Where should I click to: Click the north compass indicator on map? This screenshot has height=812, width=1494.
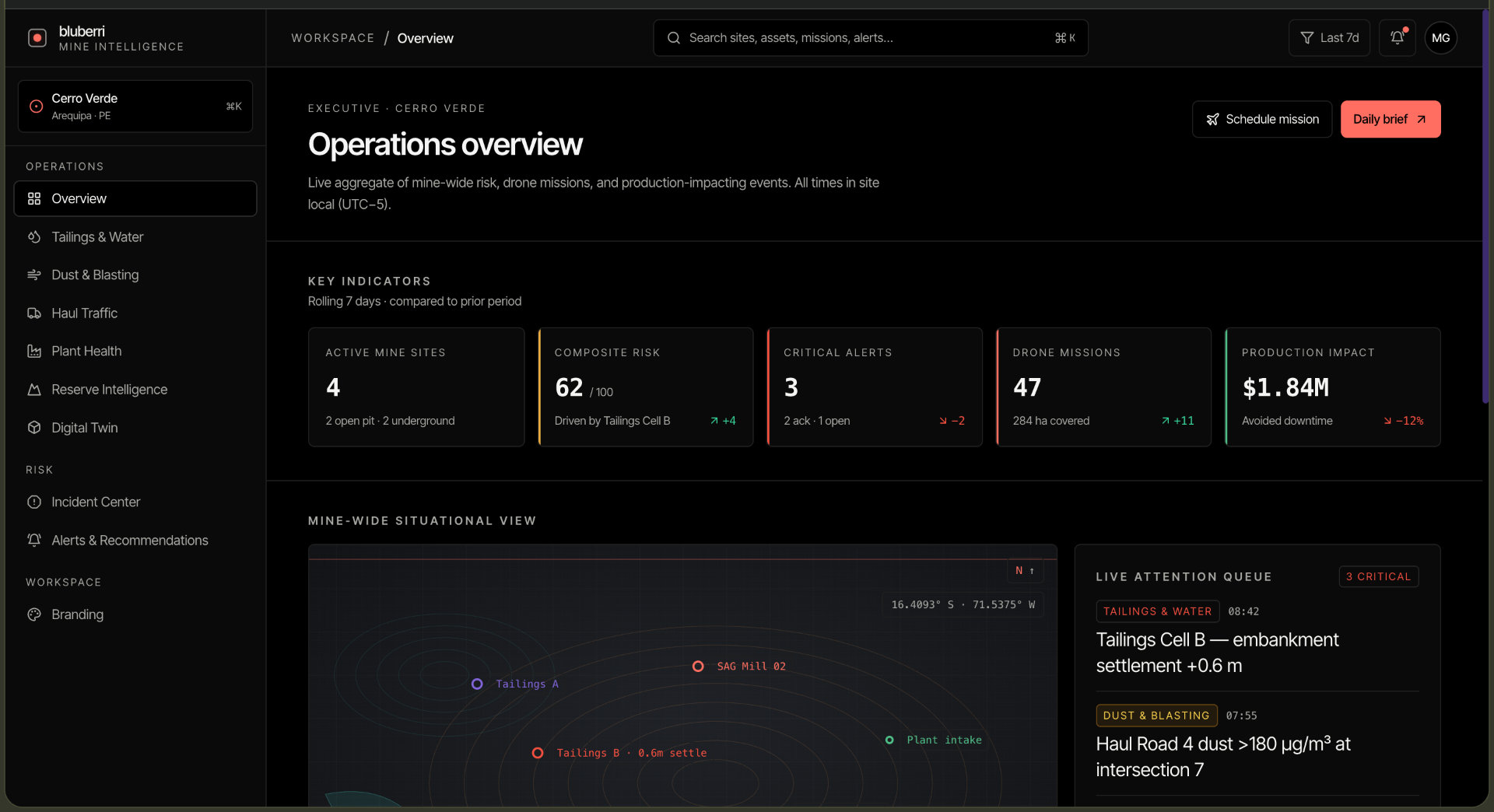pyautogui.click(x=1025, y=570)
